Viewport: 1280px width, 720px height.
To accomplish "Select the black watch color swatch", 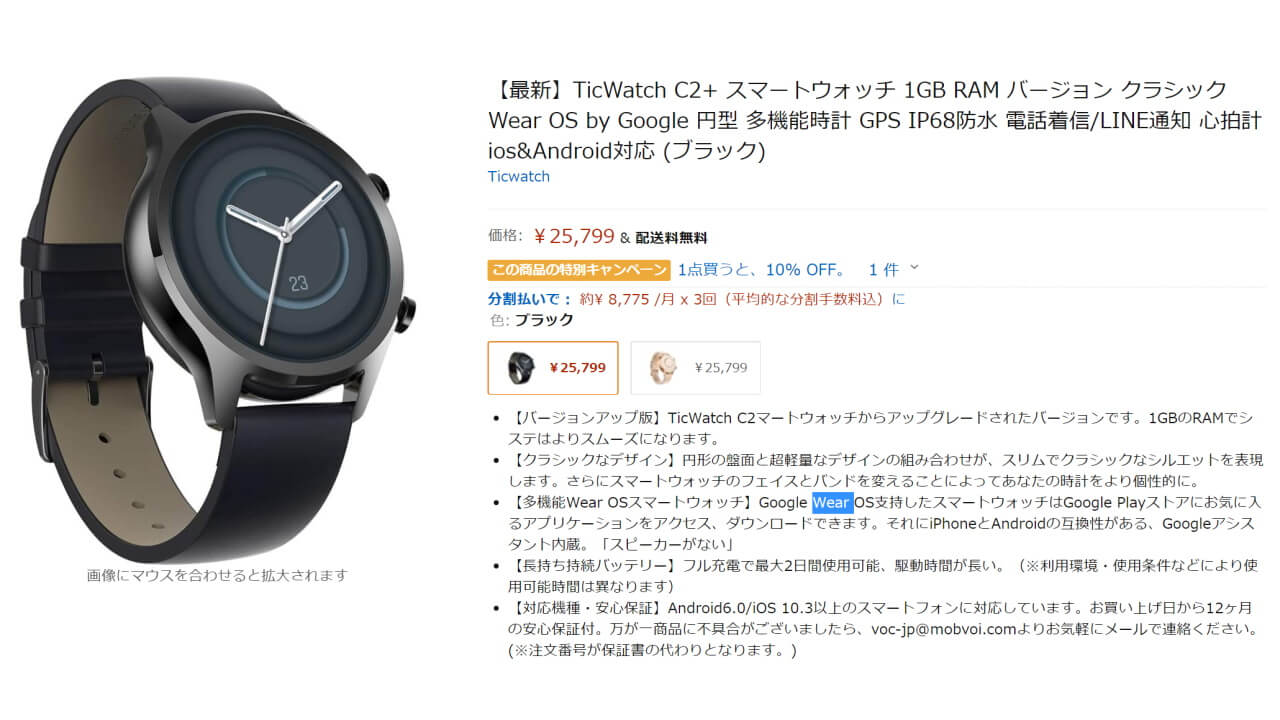I will click(x=553, y=368).
